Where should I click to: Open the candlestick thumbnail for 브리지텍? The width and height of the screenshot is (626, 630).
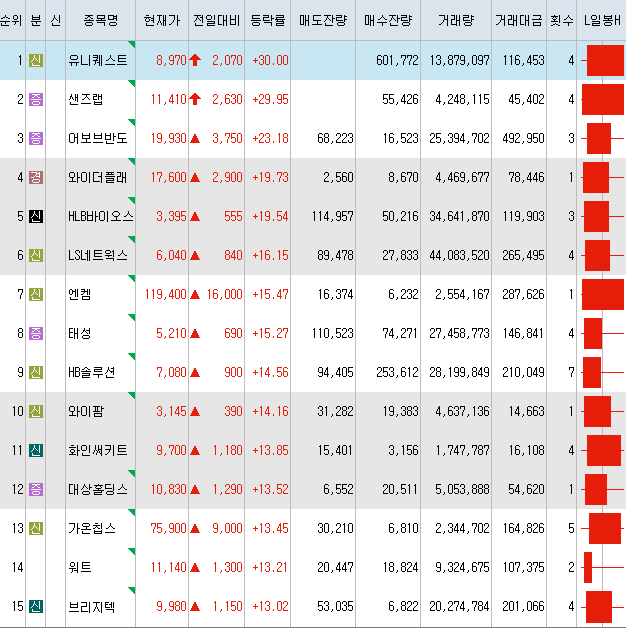[603, 606]
